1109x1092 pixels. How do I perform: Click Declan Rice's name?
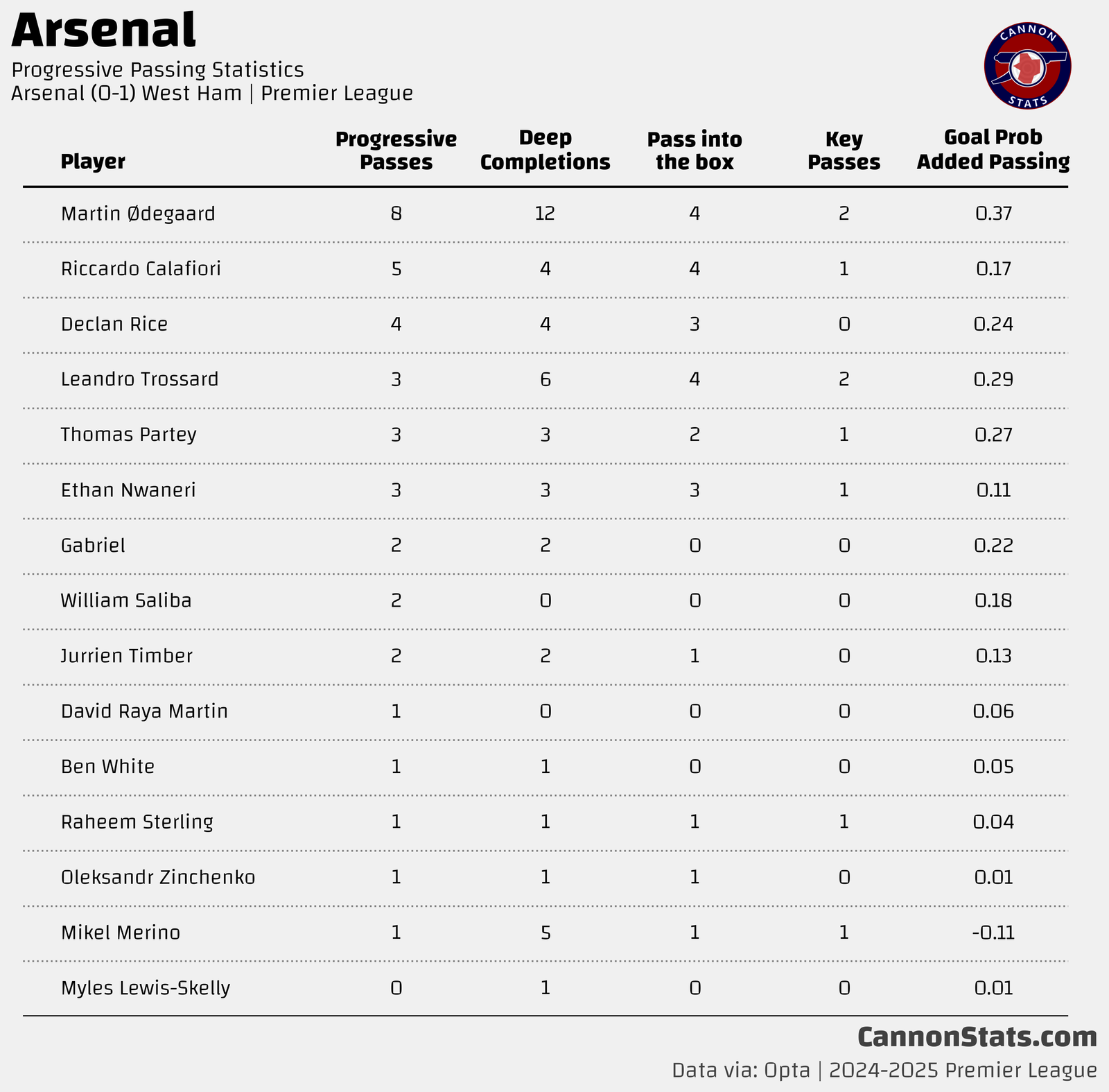[114, 324]
